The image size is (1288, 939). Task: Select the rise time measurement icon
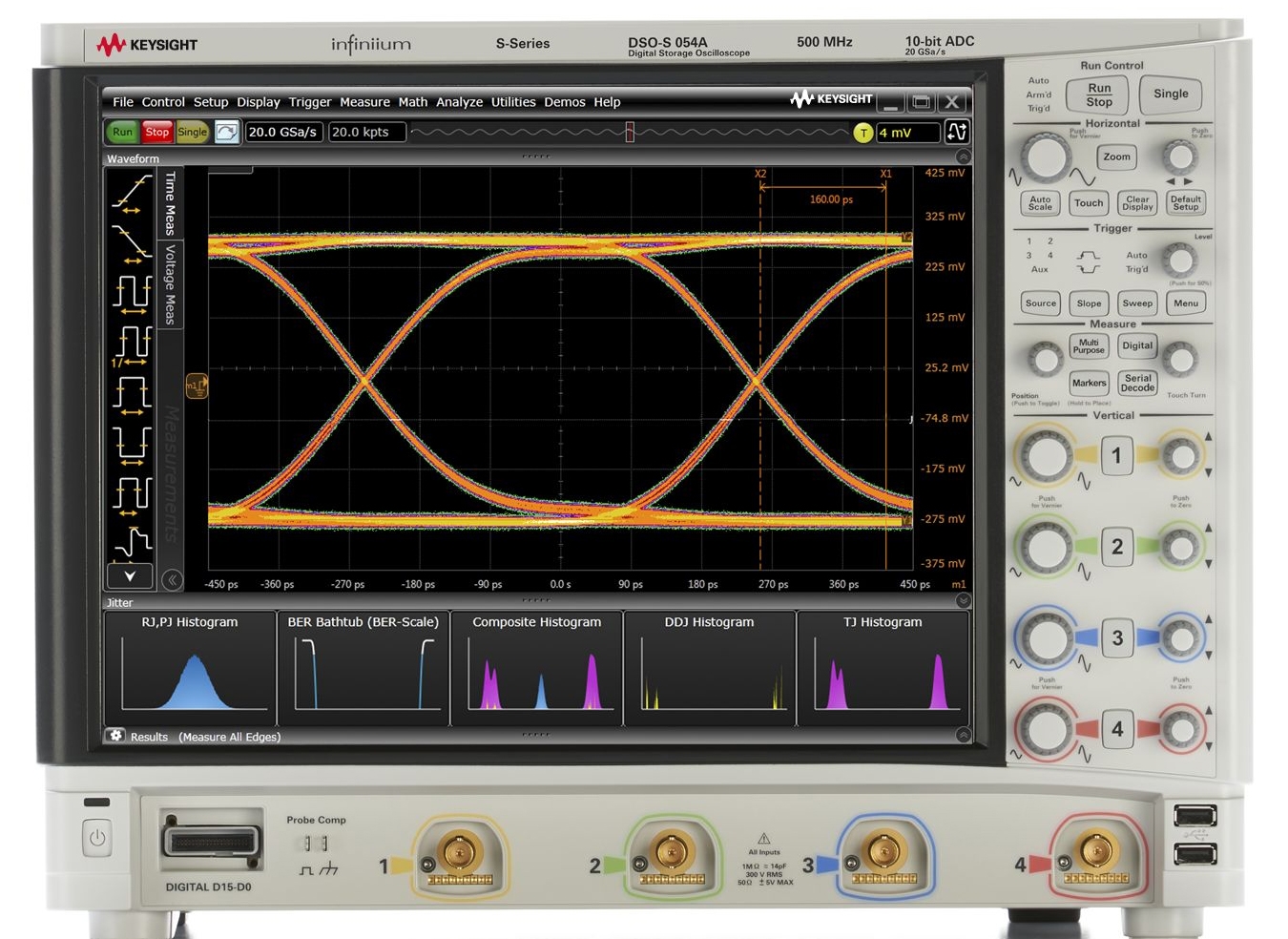tap(131, 194)
